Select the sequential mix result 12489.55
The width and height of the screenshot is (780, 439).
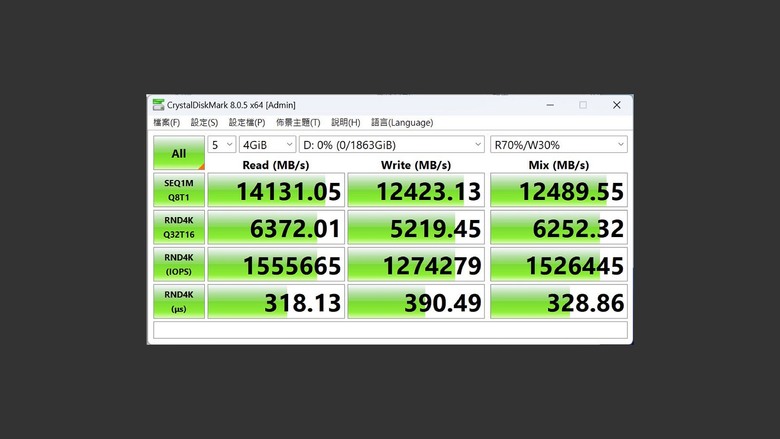click(559, 190)
